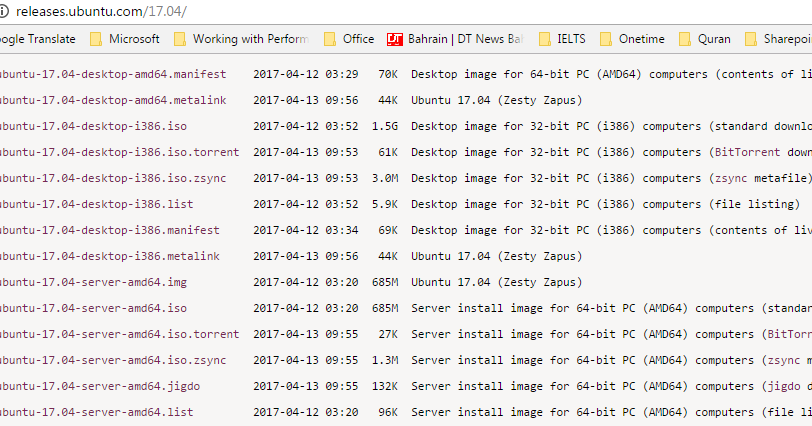The image size is (812, 426).
Task: Click the 1.3M size of server-amd64.iso.zsync
Action: coord(385,360)
